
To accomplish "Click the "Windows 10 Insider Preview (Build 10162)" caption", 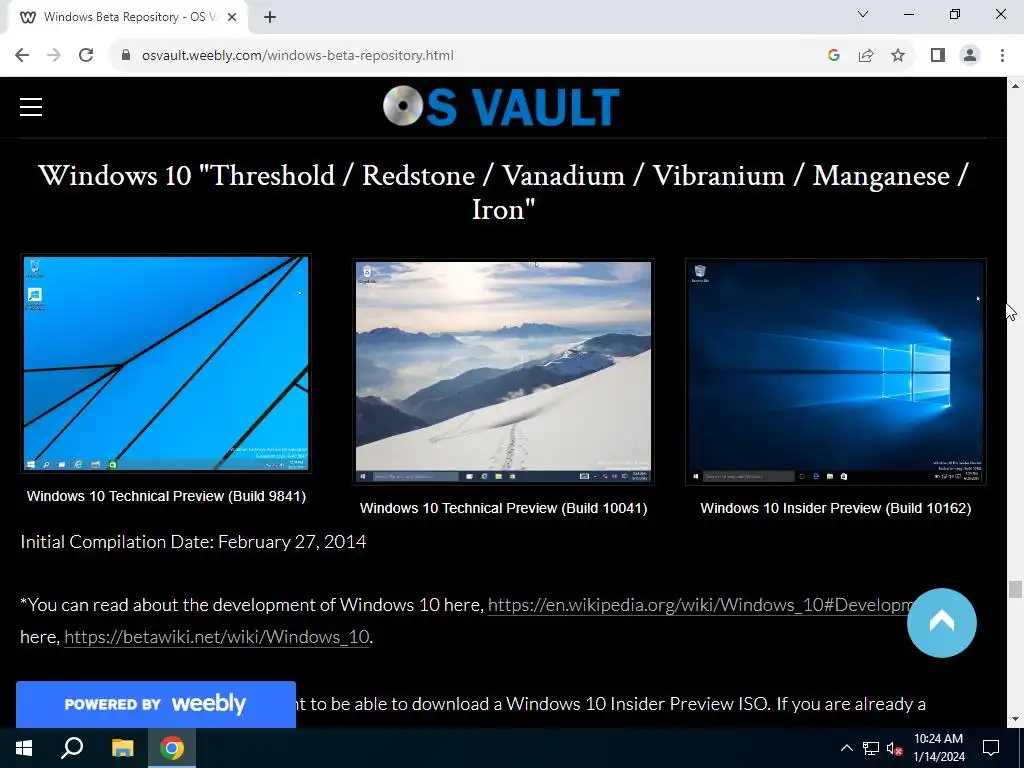I will point(835,508).
